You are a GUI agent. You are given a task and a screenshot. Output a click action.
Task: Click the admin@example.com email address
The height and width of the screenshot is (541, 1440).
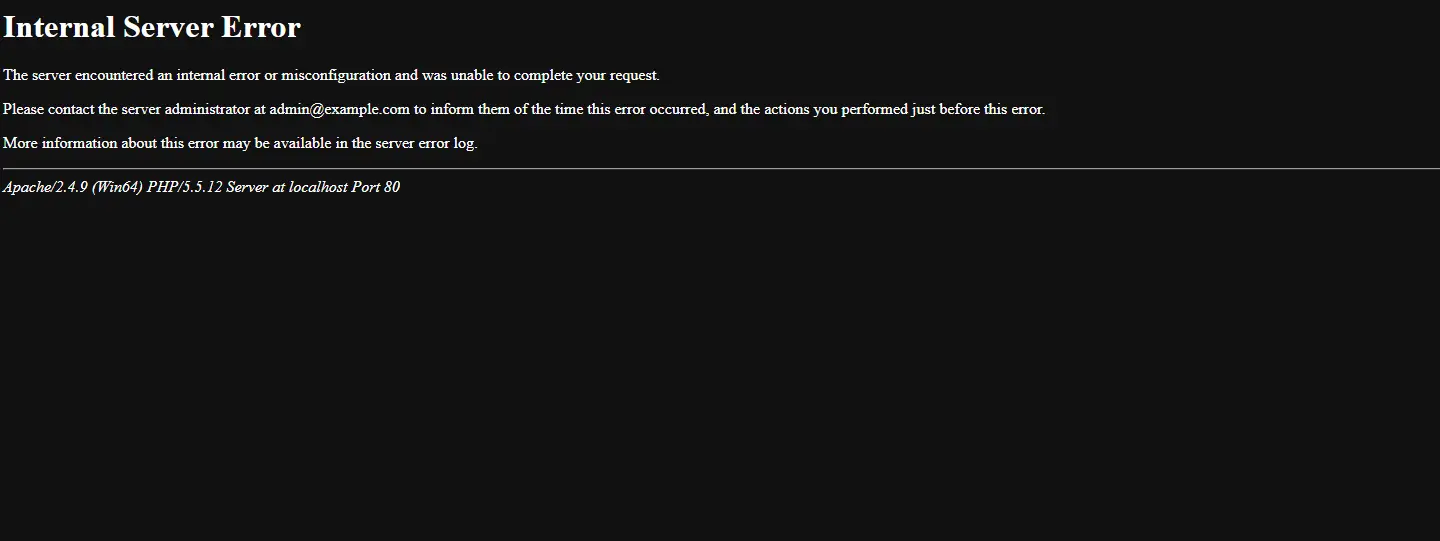[x=340, y=109]
